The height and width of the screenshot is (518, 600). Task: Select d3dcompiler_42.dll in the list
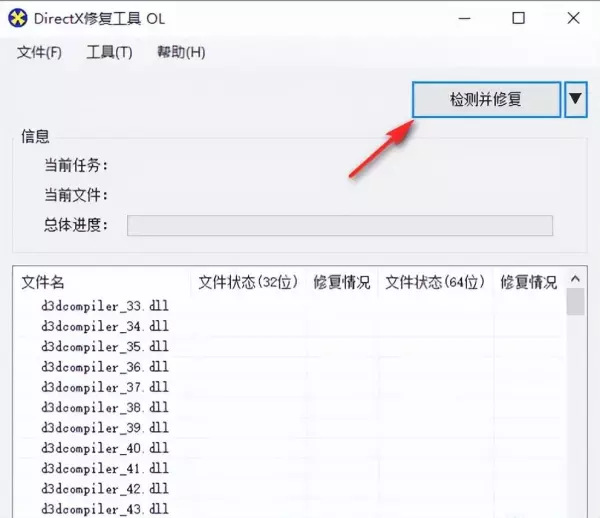tap(105, 489)
